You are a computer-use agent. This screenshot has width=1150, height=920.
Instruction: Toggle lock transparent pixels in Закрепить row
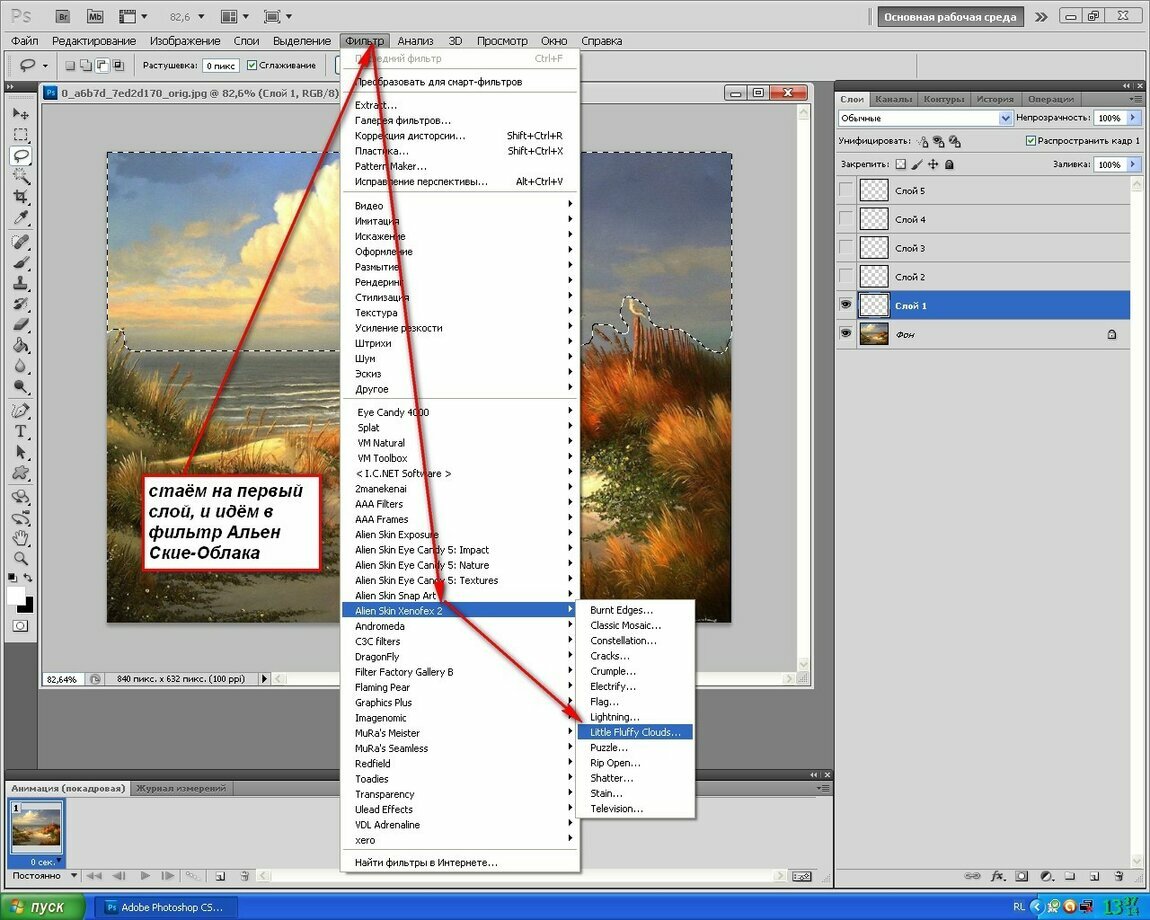click(901, 164)
